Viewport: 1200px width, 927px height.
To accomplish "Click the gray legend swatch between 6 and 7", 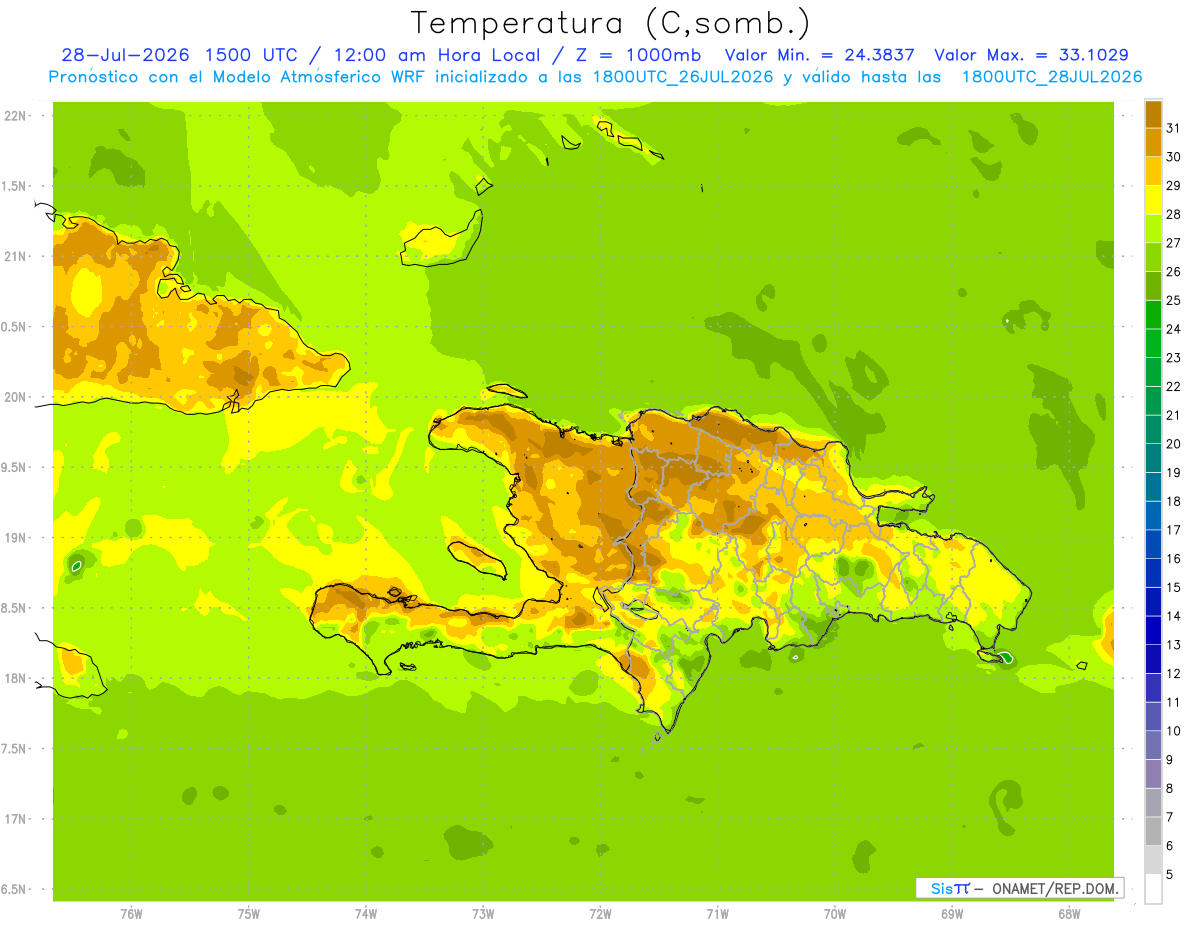I will click(1153, 831).
